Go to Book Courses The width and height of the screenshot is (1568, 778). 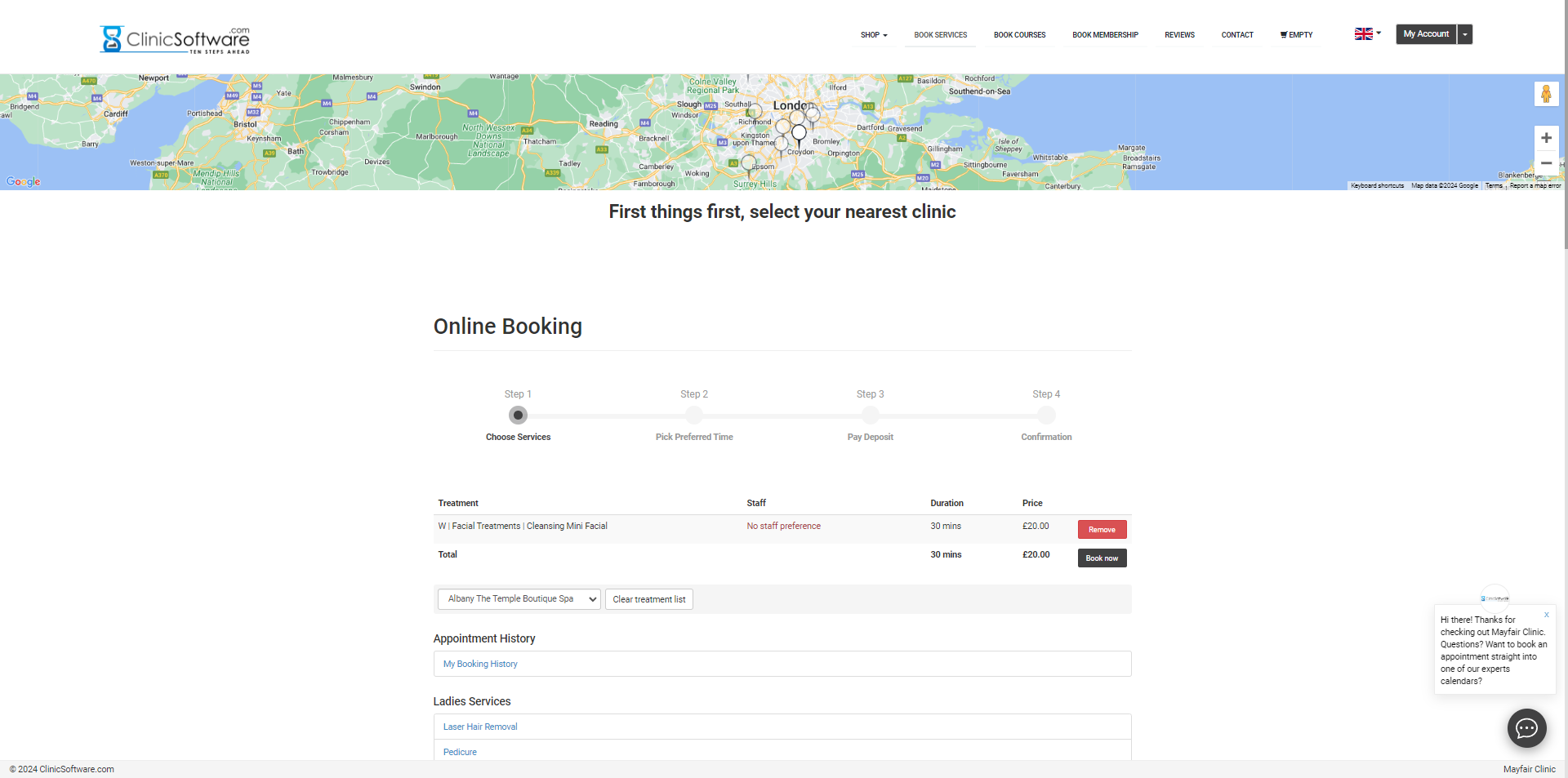point(1019,35)
